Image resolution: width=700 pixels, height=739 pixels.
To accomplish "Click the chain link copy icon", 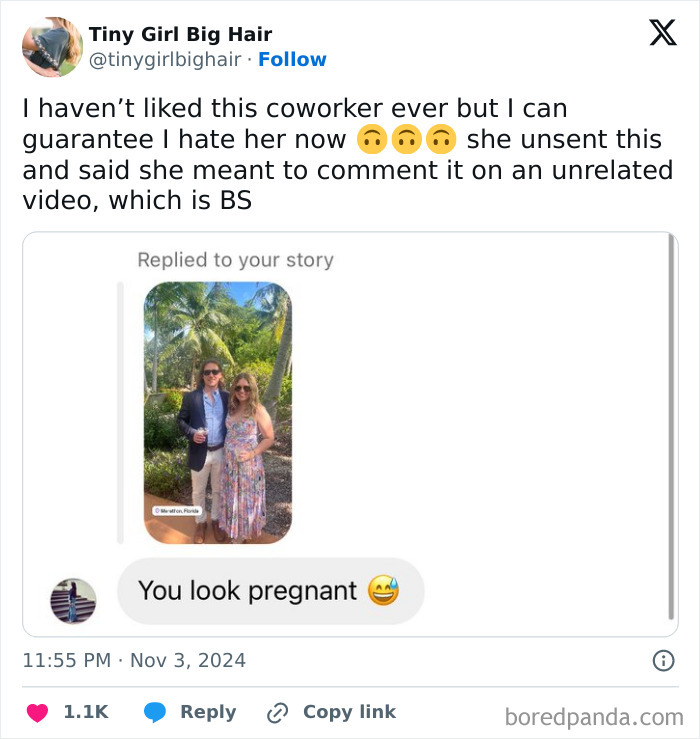I will pos(277,712).
